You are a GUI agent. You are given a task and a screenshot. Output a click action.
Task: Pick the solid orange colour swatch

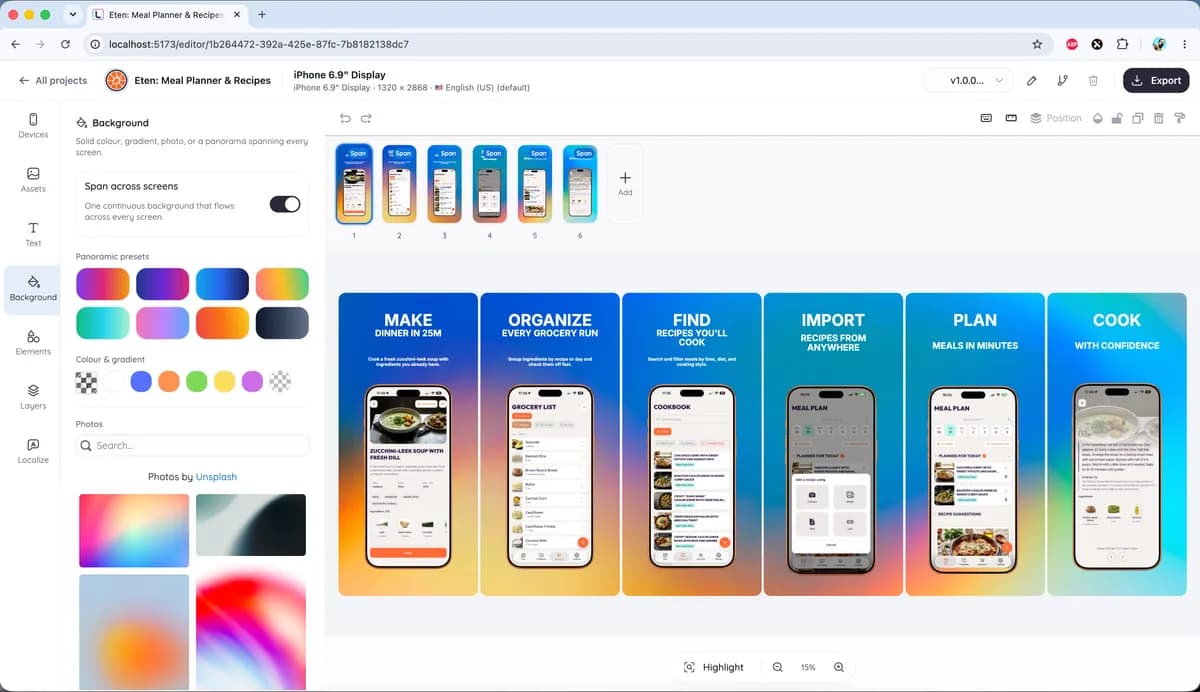(x=169, y=381)
